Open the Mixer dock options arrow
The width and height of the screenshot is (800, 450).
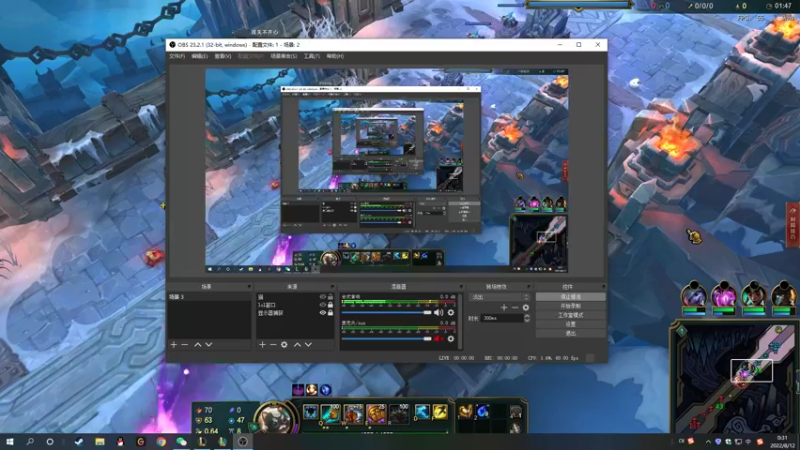click(461, 287)
